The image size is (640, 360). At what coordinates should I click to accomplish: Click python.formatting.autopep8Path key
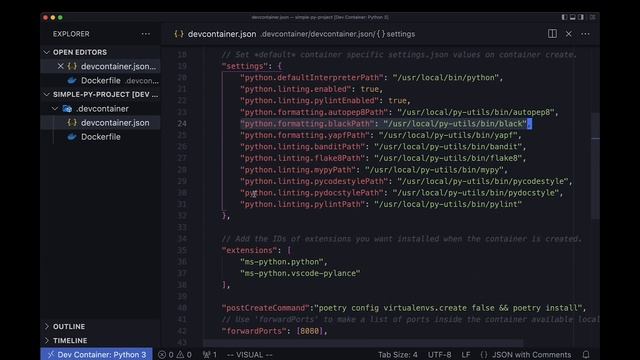(314, 112)
